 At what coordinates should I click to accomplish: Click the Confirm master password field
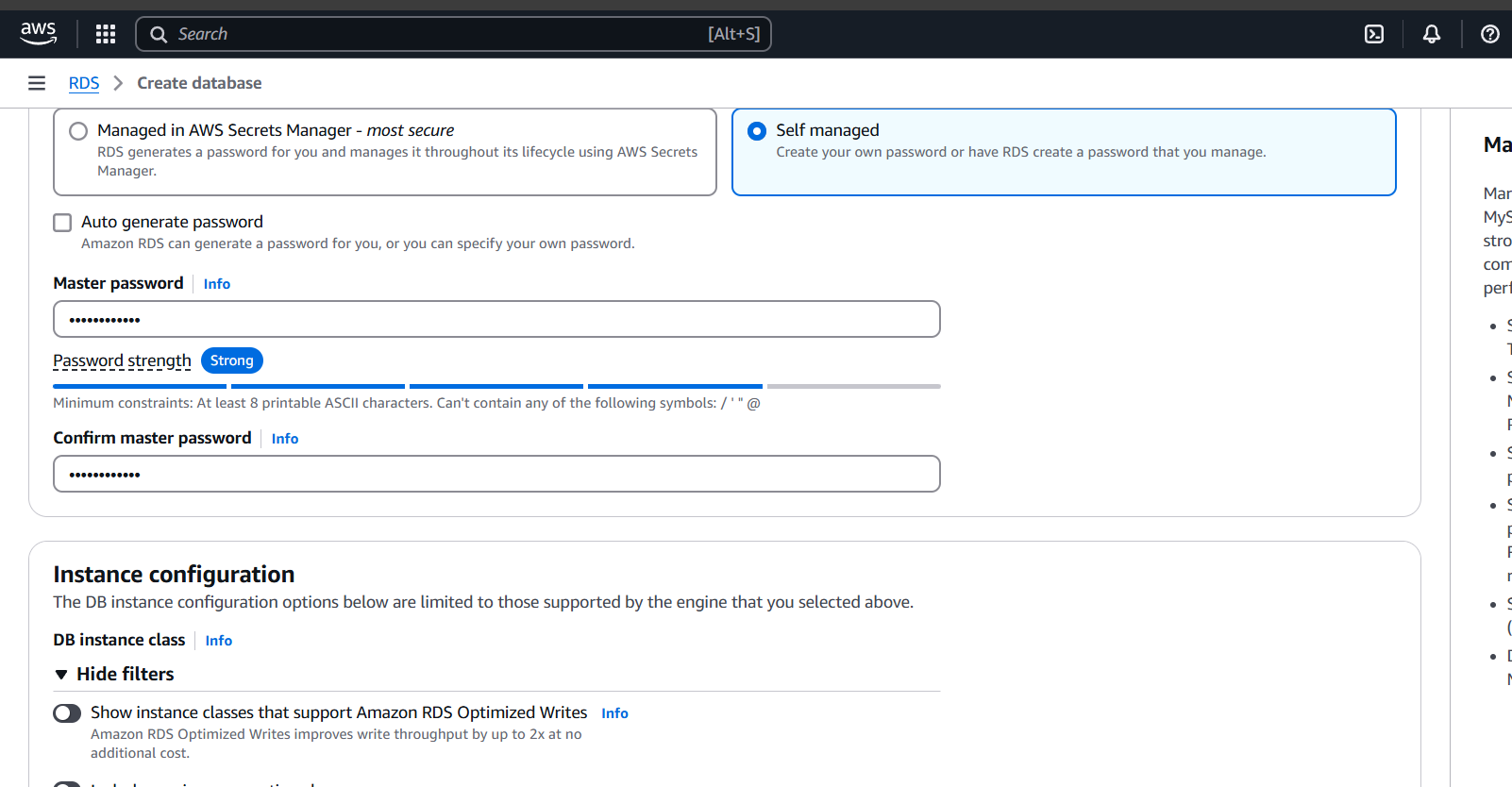point(496,474)
